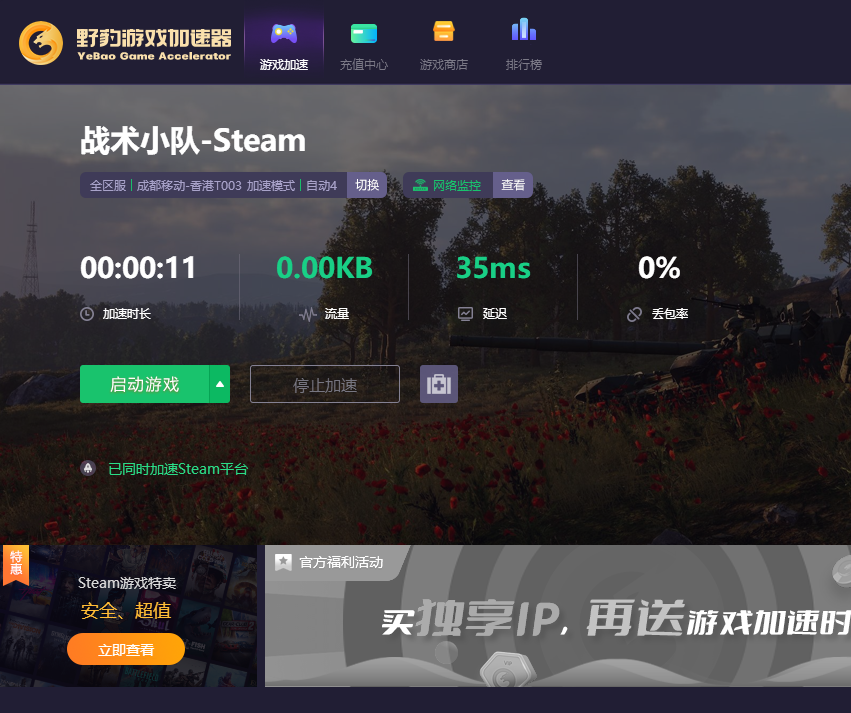Click the 0% packet loss value

pos(659,268)
